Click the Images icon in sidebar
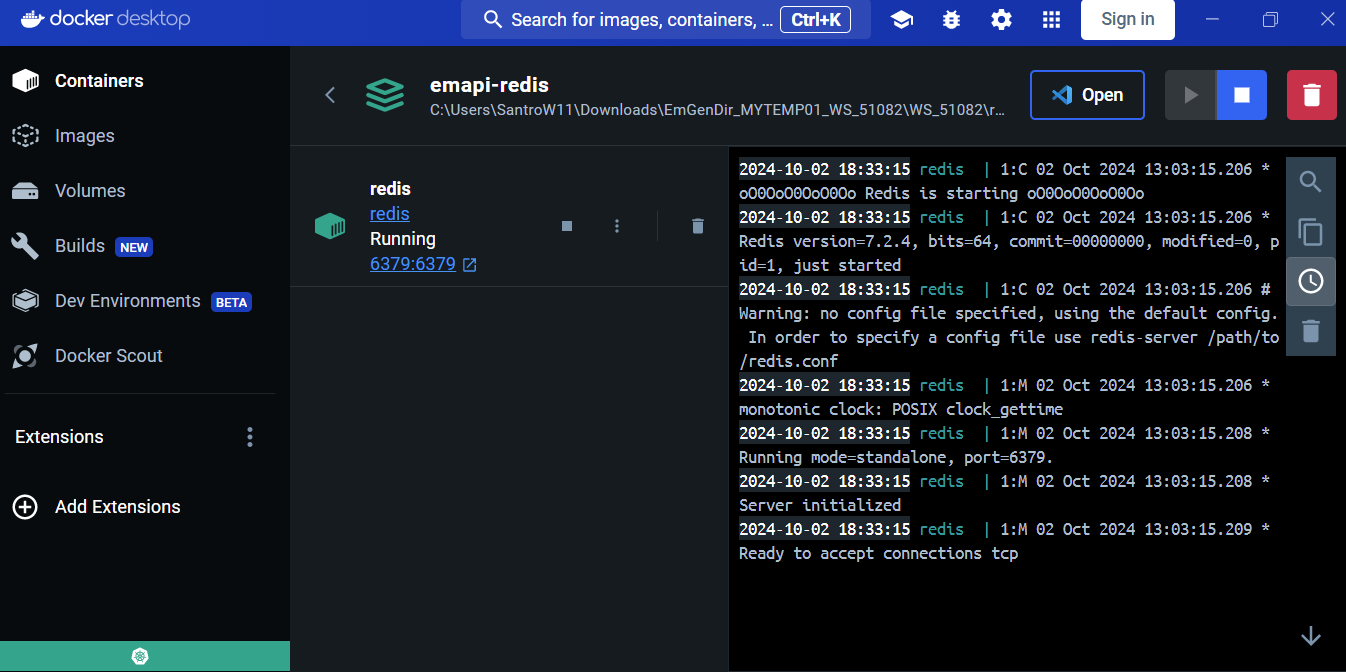Viewport: 1346px width, 672px height. (x=26, y=136)
